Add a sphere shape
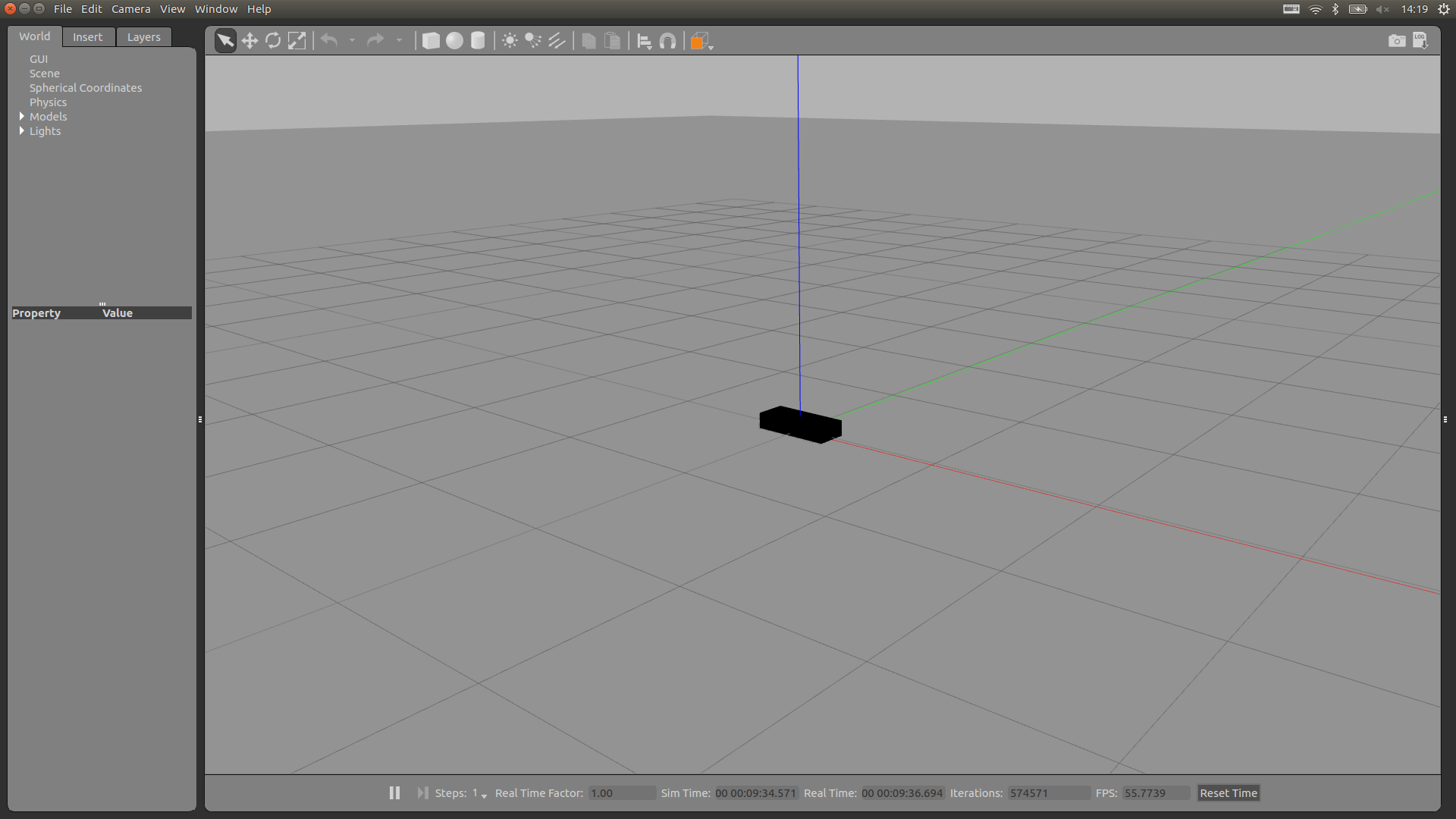This screenshot has width=1456, height=819. 454,40
